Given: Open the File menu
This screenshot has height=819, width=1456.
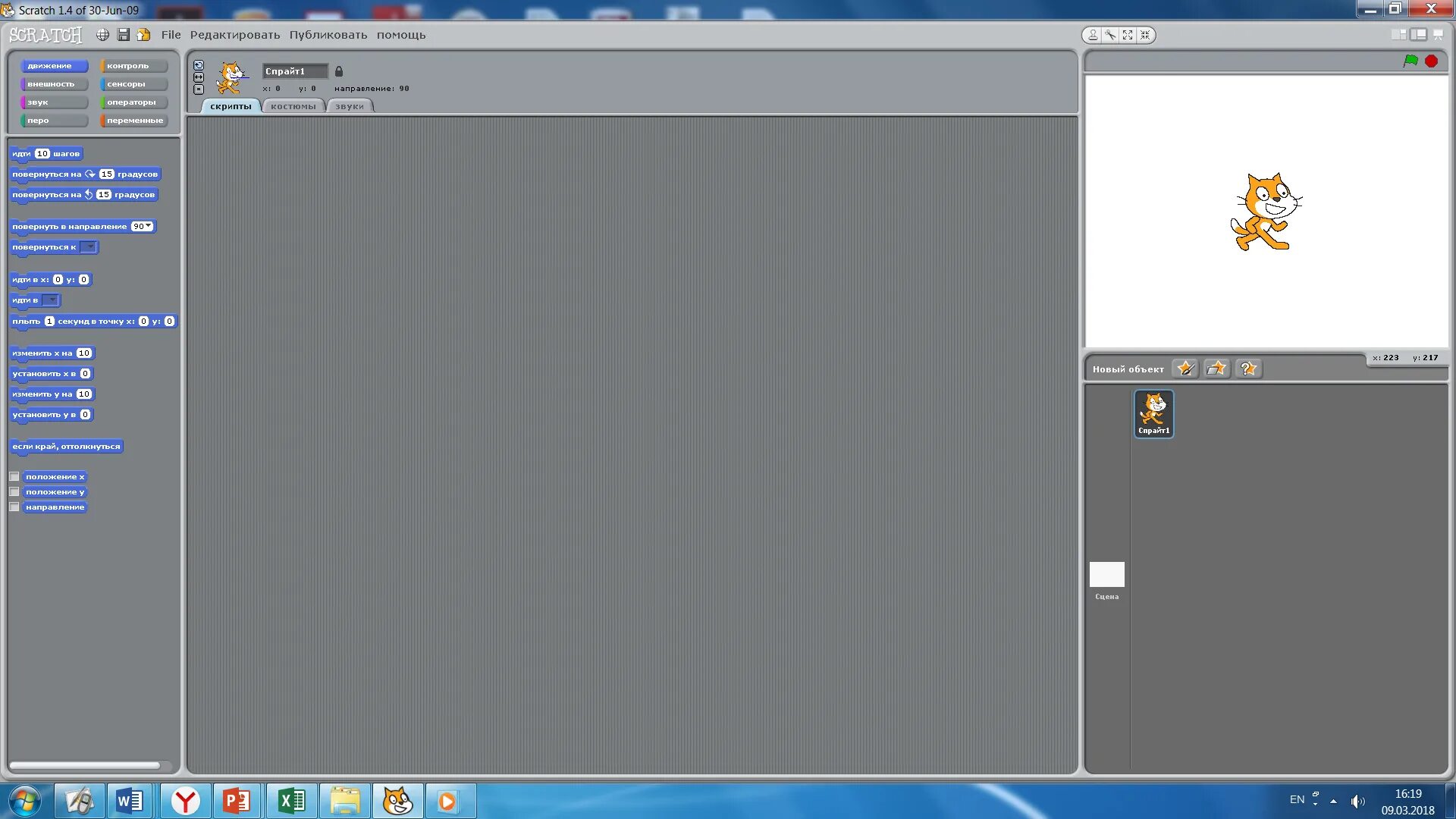Looking at the screenshot, I should tap(171, 35).
